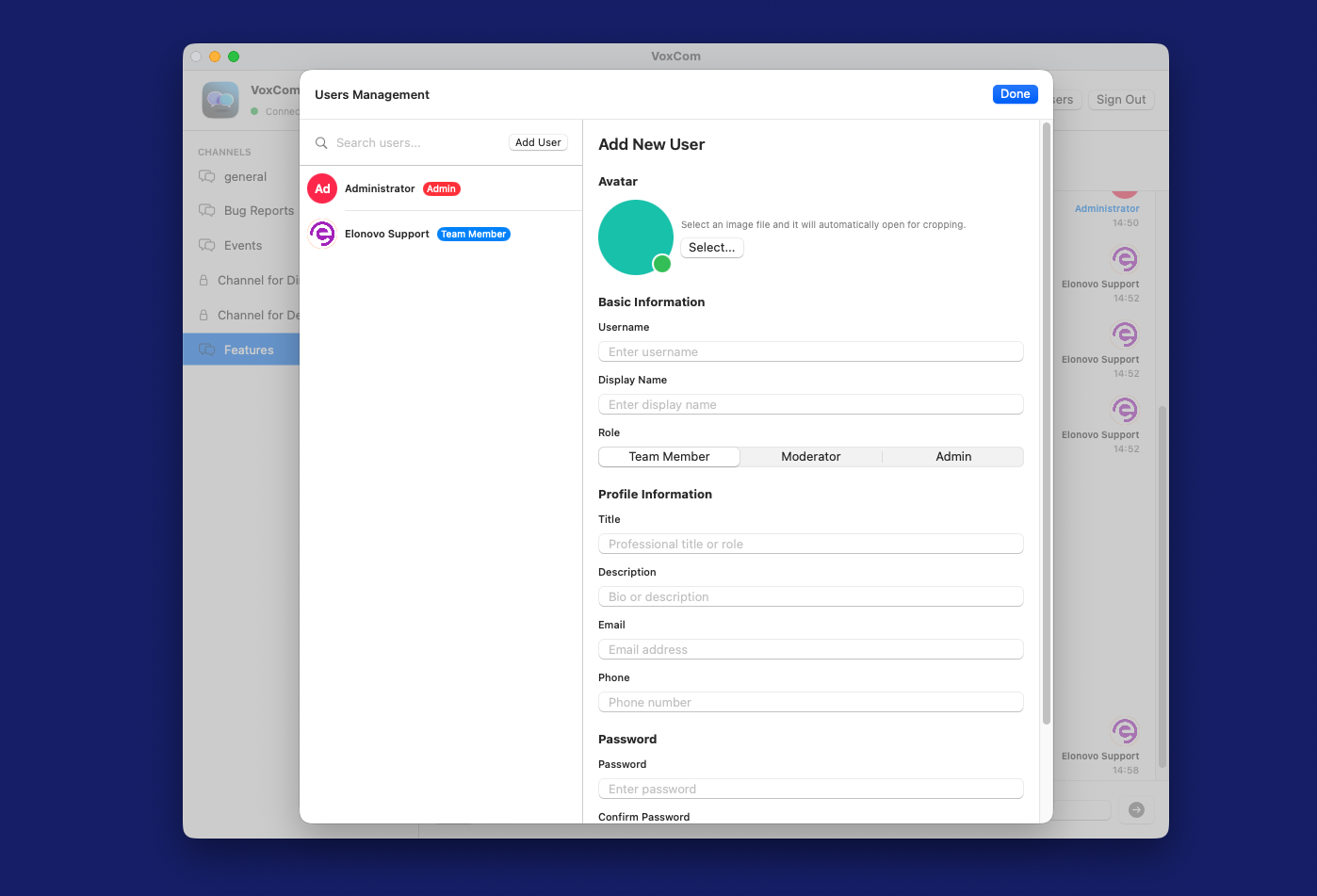The width and height of the screenshot is (1317, 896).
Task: Focus the Enter password field
Action: (x=810, y=789)
